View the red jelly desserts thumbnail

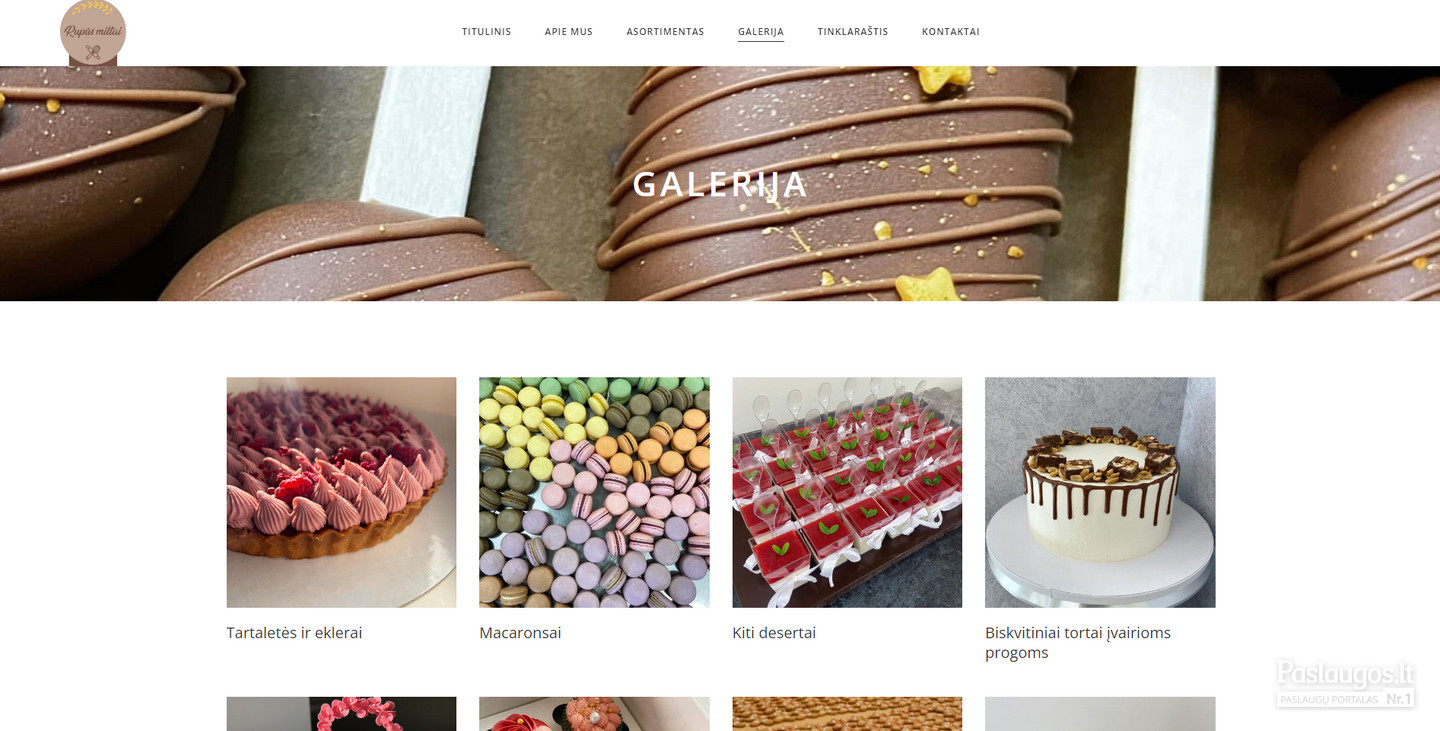click(847, 492)
